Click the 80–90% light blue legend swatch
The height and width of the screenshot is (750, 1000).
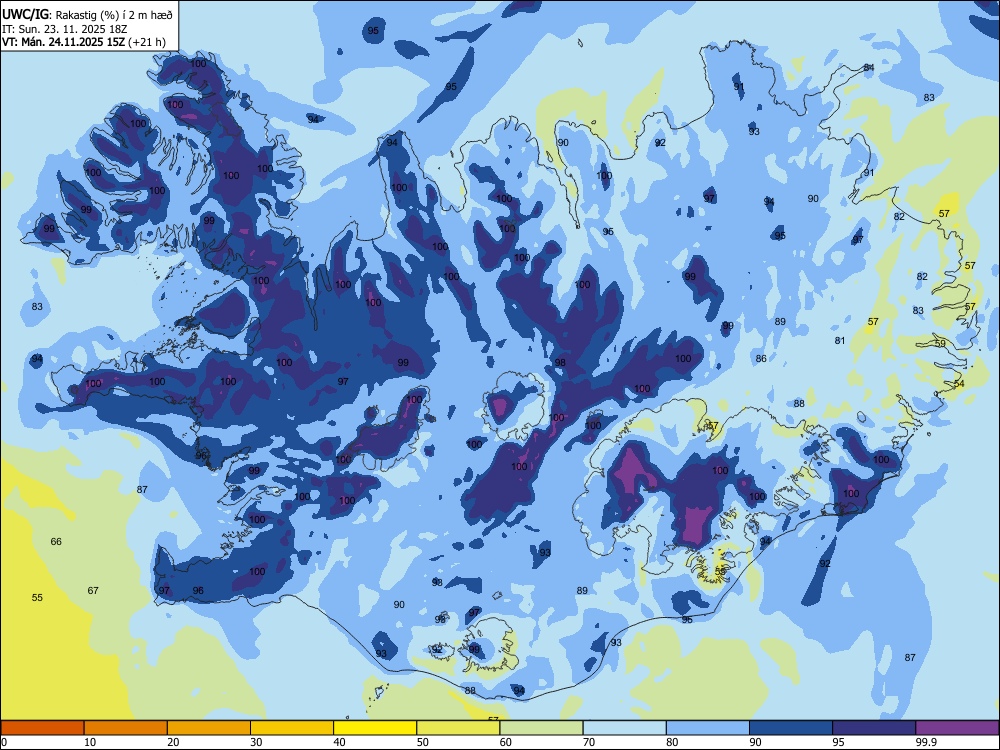tap(708, 728)
